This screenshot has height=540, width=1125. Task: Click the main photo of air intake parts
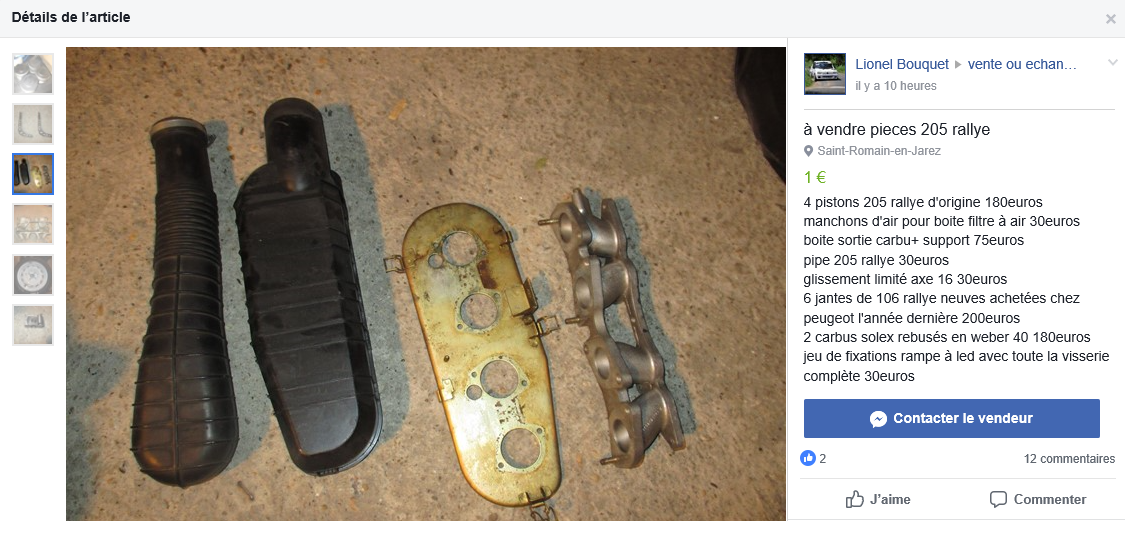click(x=426, y=284)
